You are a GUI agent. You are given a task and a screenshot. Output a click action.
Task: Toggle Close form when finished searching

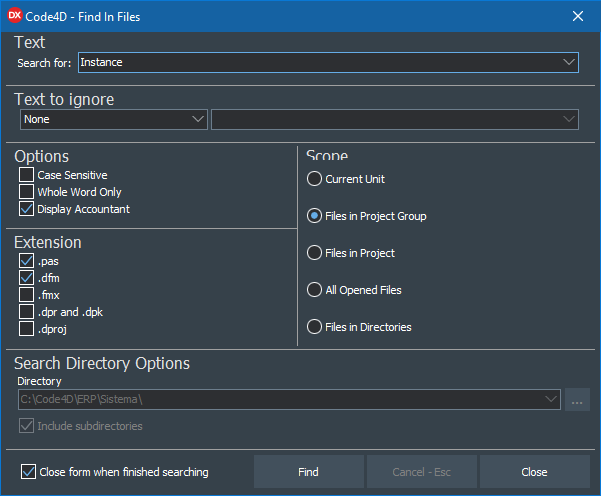[x=28, y=472]
